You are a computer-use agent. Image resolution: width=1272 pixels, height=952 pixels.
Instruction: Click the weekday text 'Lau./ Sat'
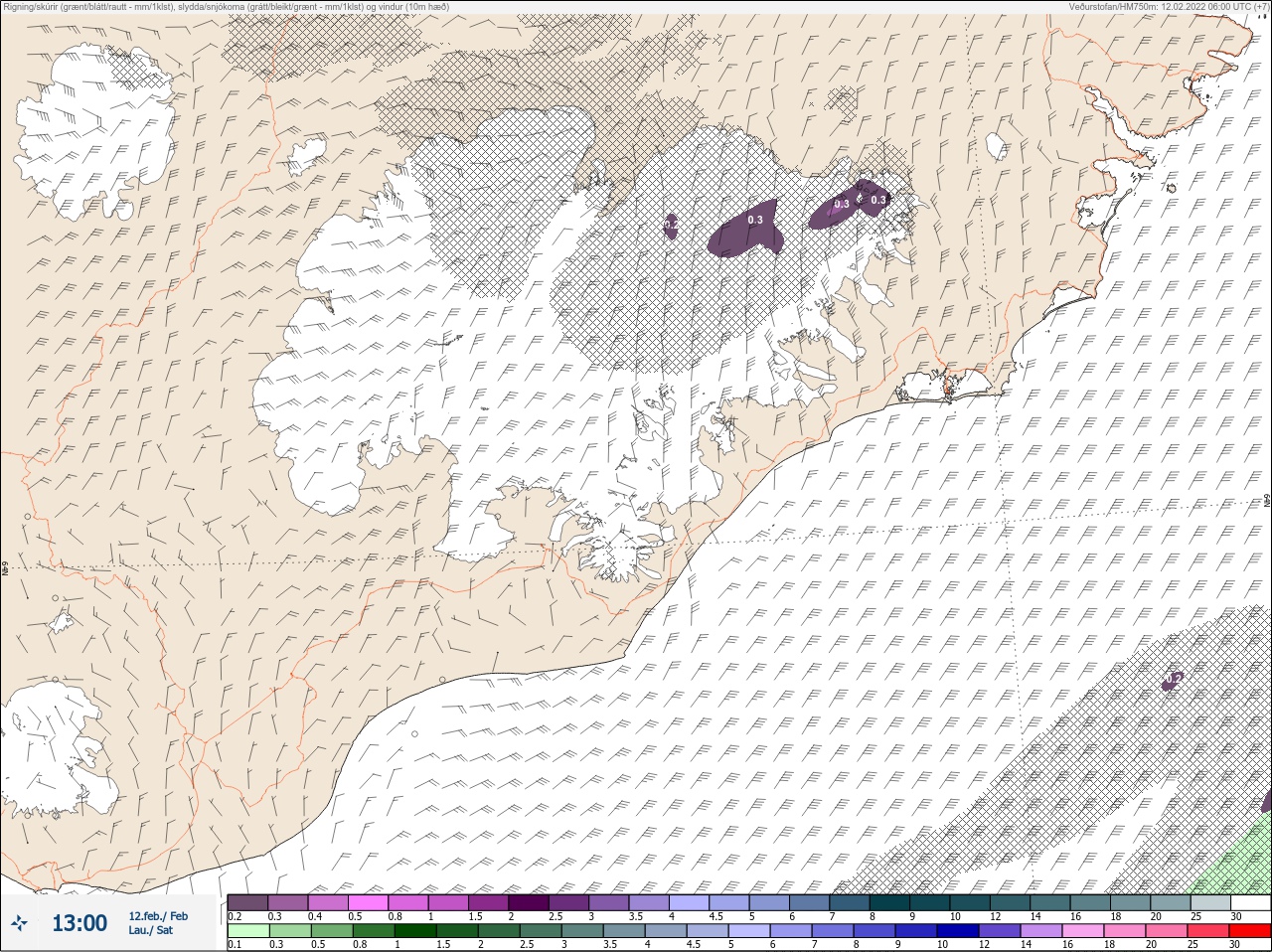point(150,930)
